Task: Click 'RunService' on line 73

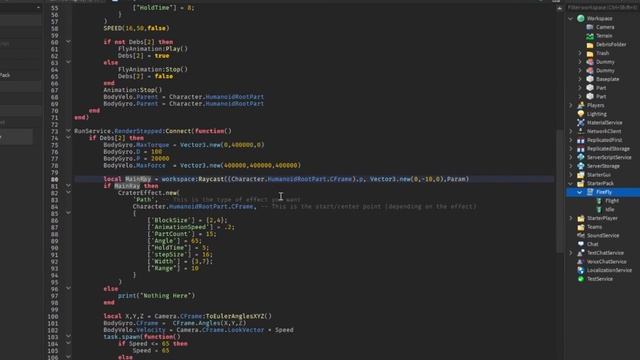Action: click(x=92, y=131)
